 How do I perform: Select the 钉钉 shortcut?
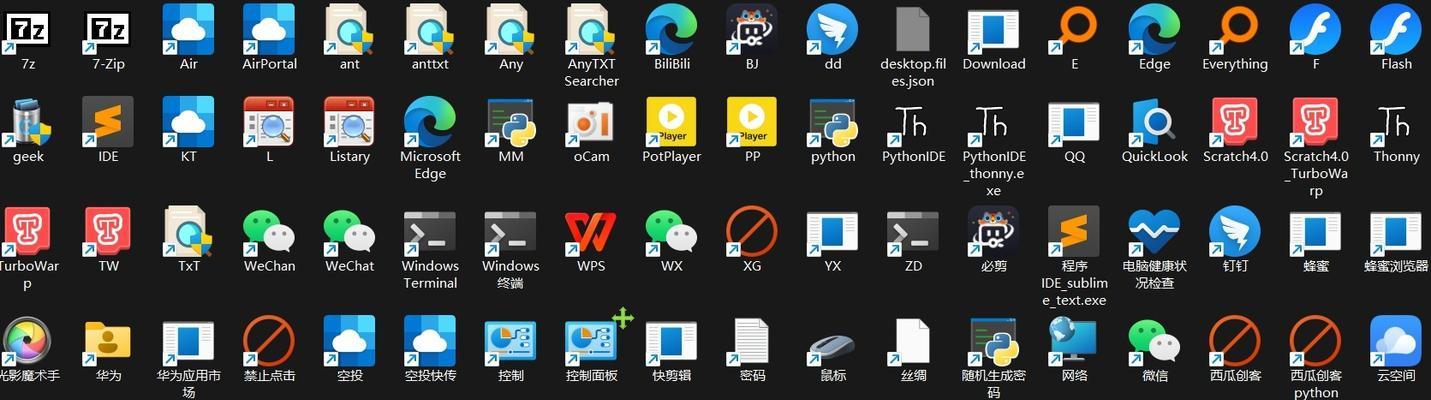coord(1235,232)
